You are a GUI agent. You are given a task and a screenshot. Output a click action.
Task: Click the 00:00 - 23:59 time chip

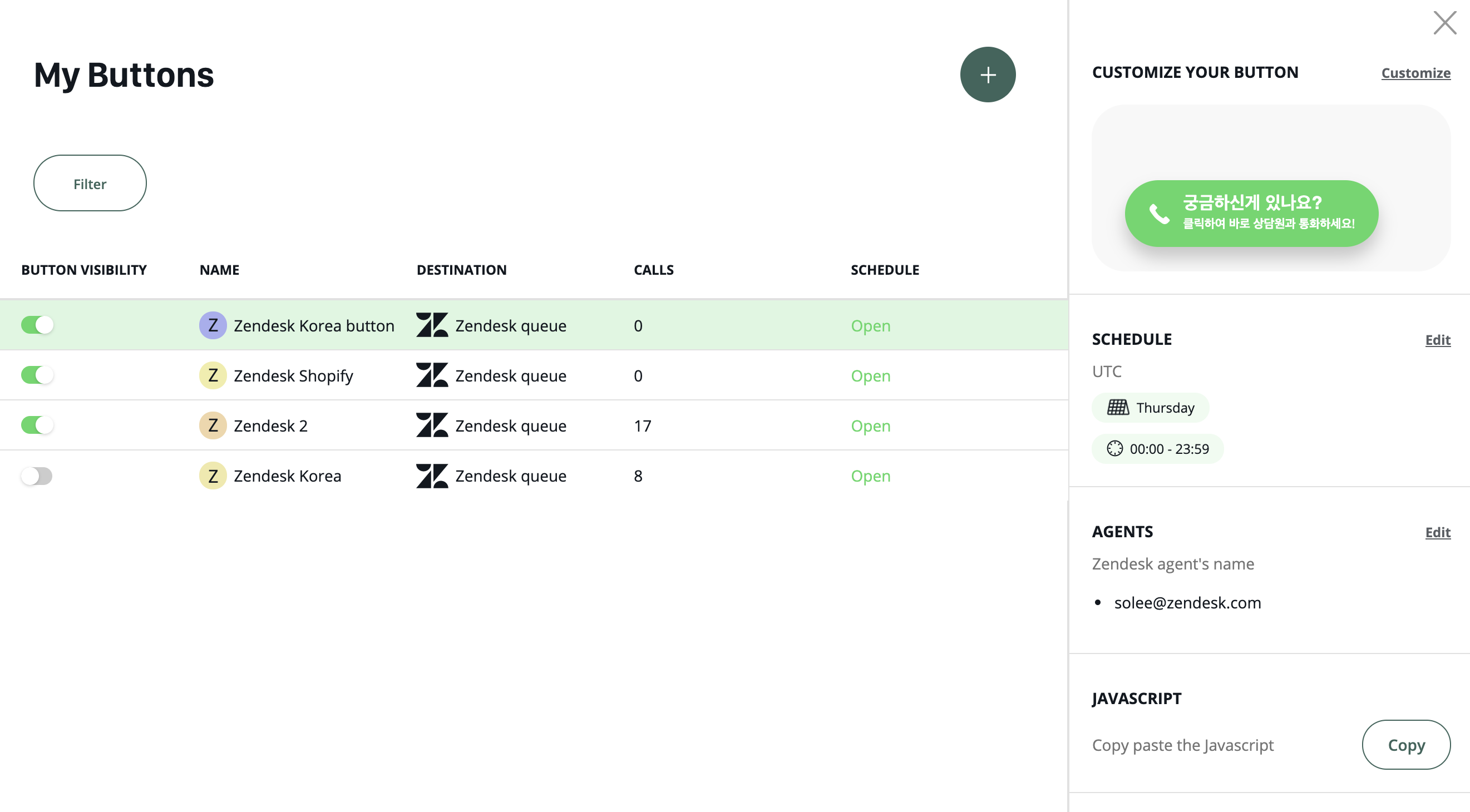tap(1157, 449)
